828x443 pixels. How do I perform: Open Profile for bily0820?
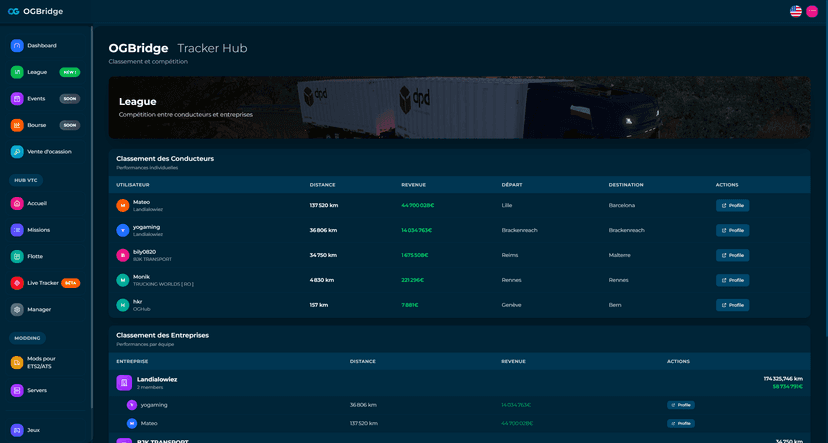coord(732,255)
